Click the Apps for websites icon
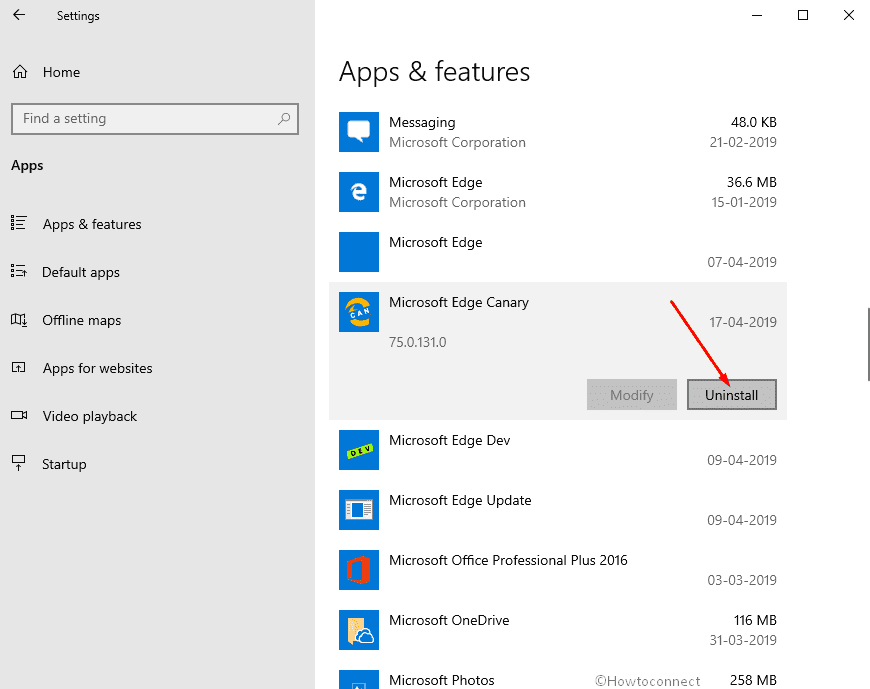The image size is (870, 689). [x=18, y=367]
